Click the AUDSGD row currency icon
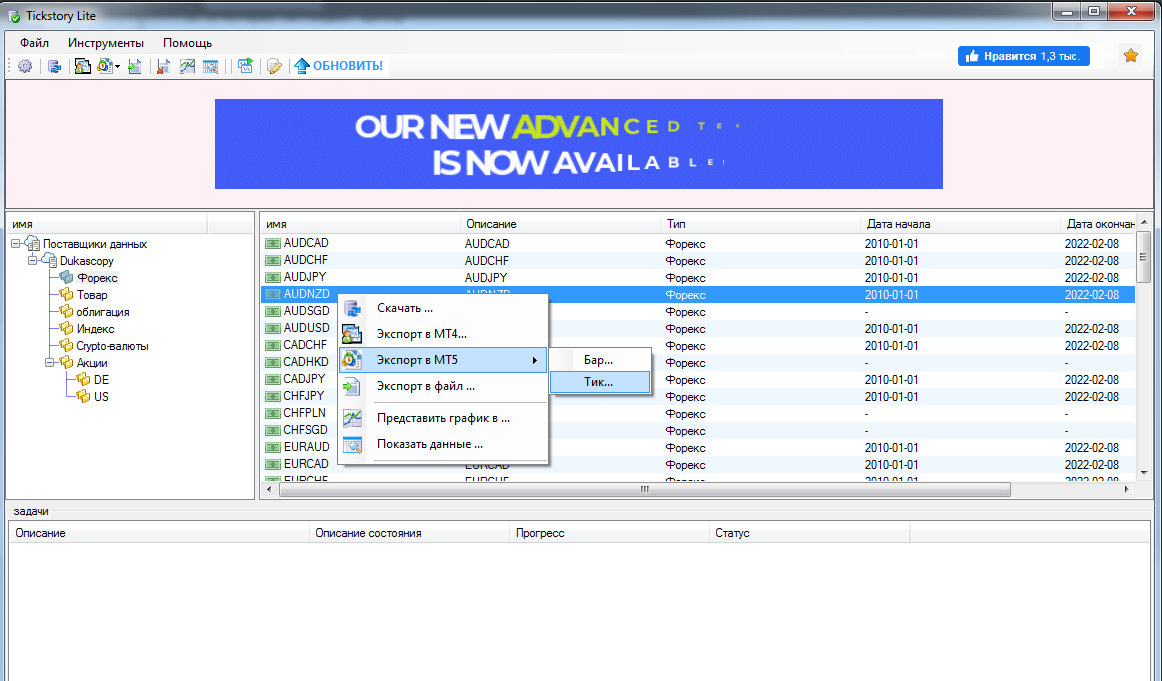The image size is (1162, 681). coord(273,311)
